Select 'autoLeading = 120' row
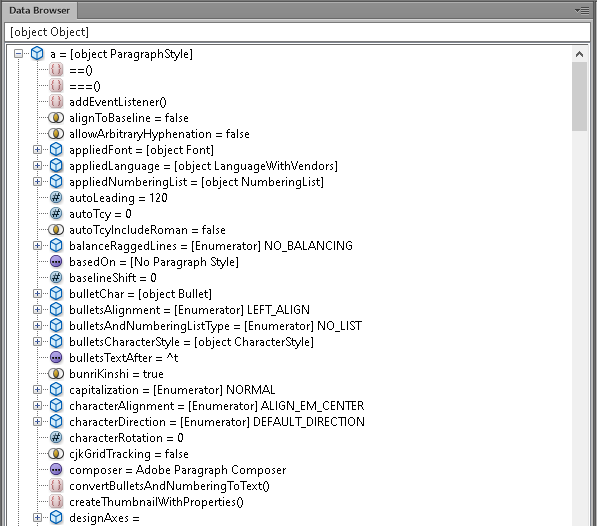 click(x=118, y=198)
